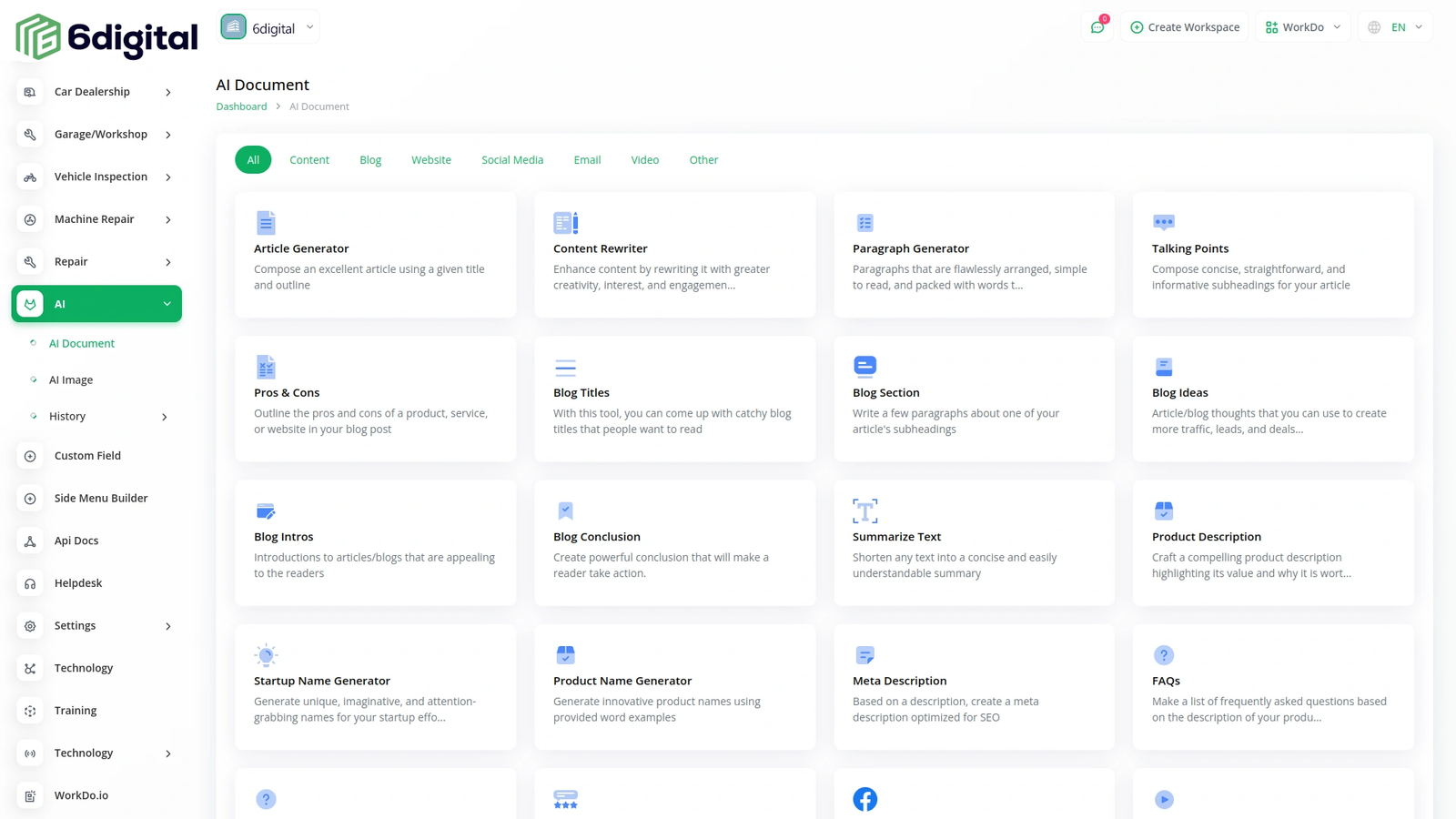Open AI Image in sidebar
The width and height of the screenshot is (1456, 819).
click(x=71, y=380)
